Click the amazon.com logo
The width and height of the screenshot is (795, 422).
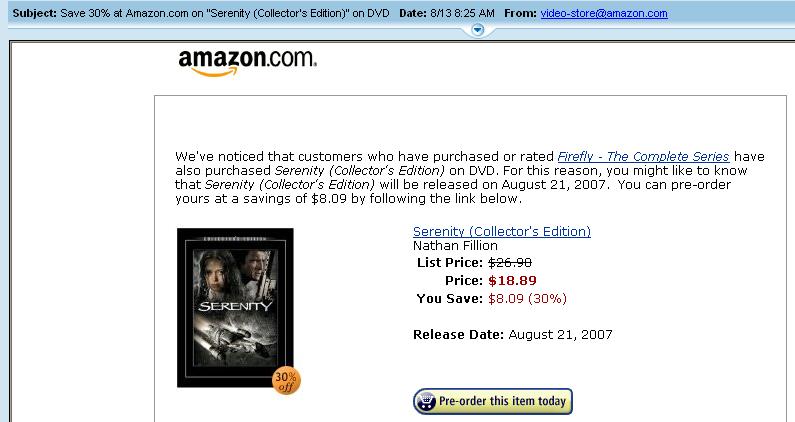pyautogui.click(x=247, y=62)
